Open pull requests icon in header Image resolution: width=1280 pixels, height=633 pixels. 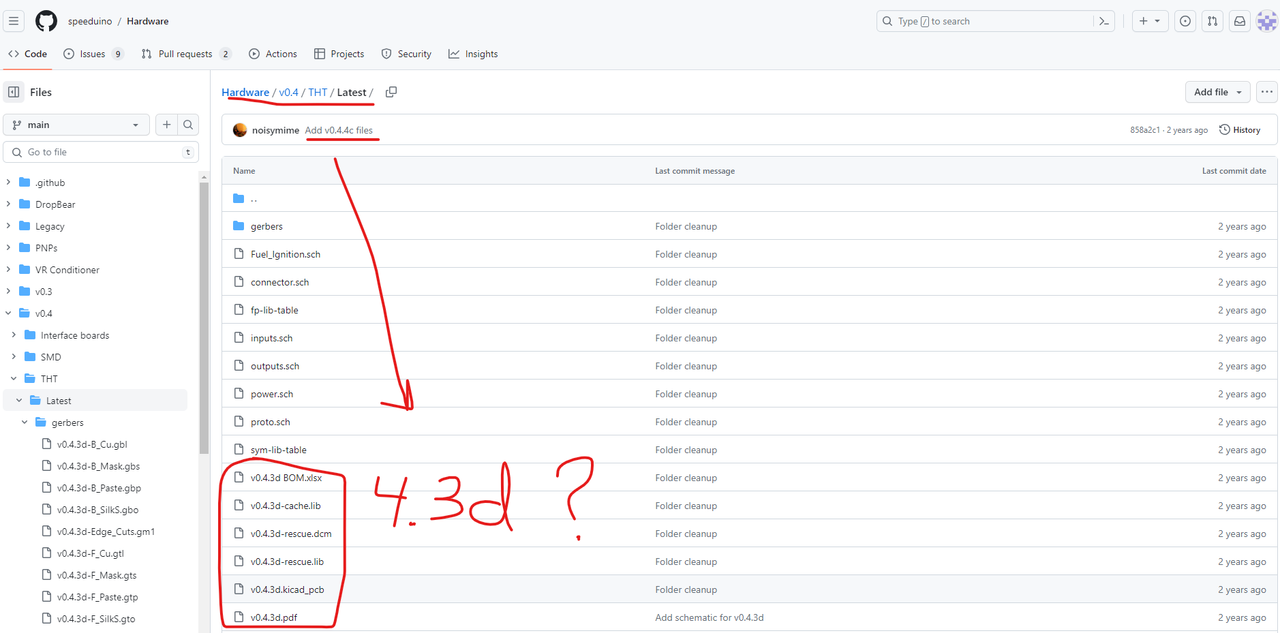[x=1212, y=21]
